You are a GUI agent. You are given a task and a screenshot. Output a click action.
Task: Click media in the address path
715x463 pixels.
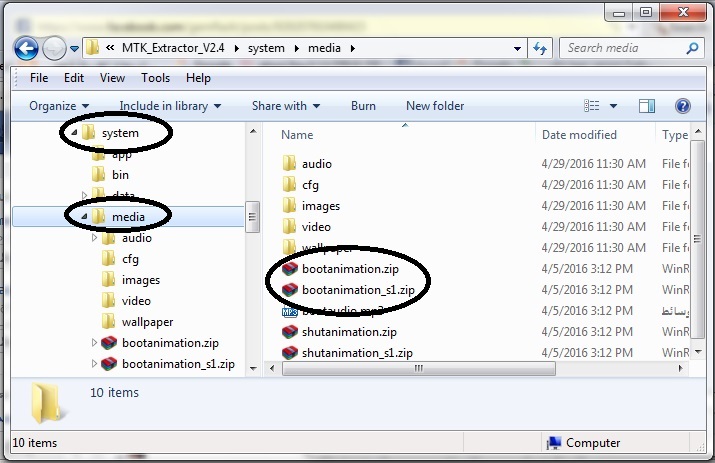[x=324, y=48]
